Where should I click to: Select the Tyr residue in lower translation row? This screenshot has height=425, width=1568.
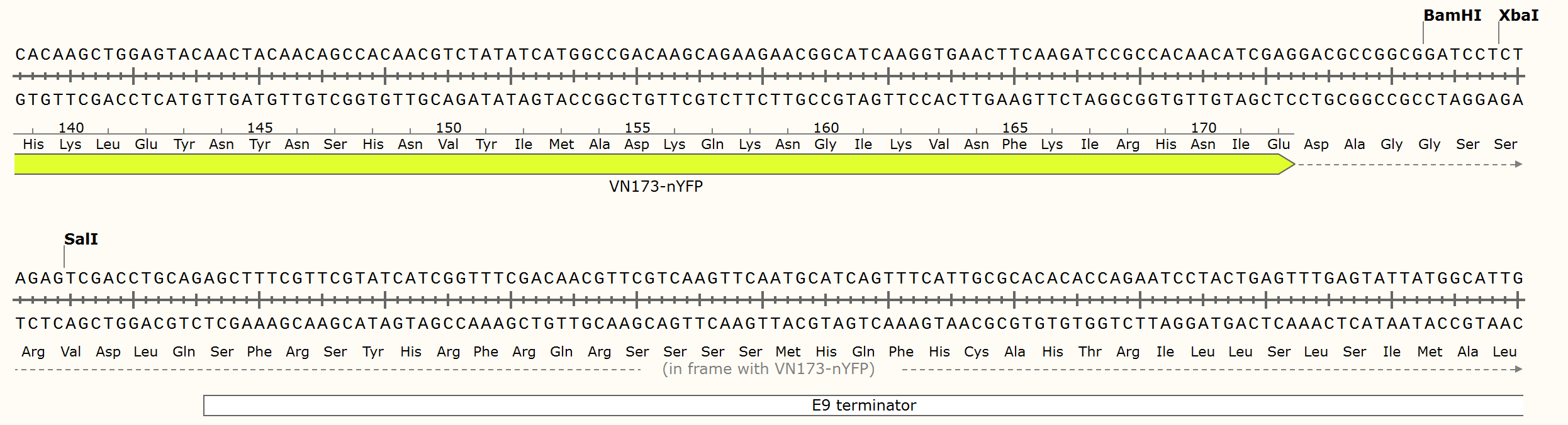click(372, 352)
